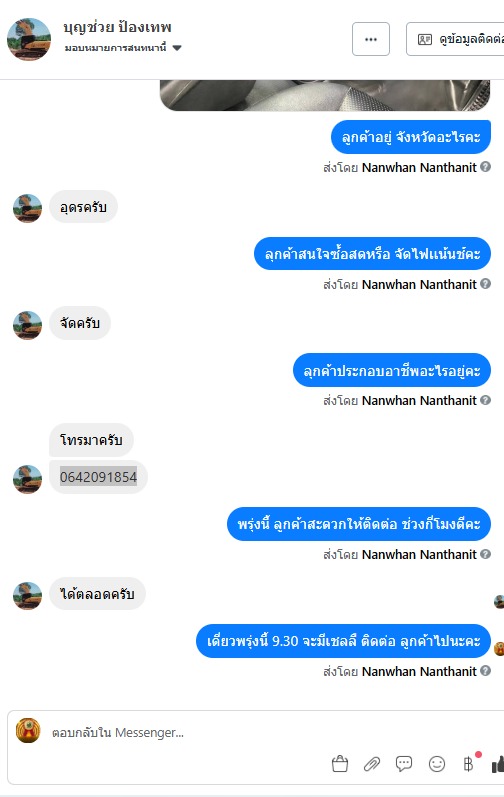Click help icon beside first Nanwhan Nanthanit label

click(x=485, y=167)
